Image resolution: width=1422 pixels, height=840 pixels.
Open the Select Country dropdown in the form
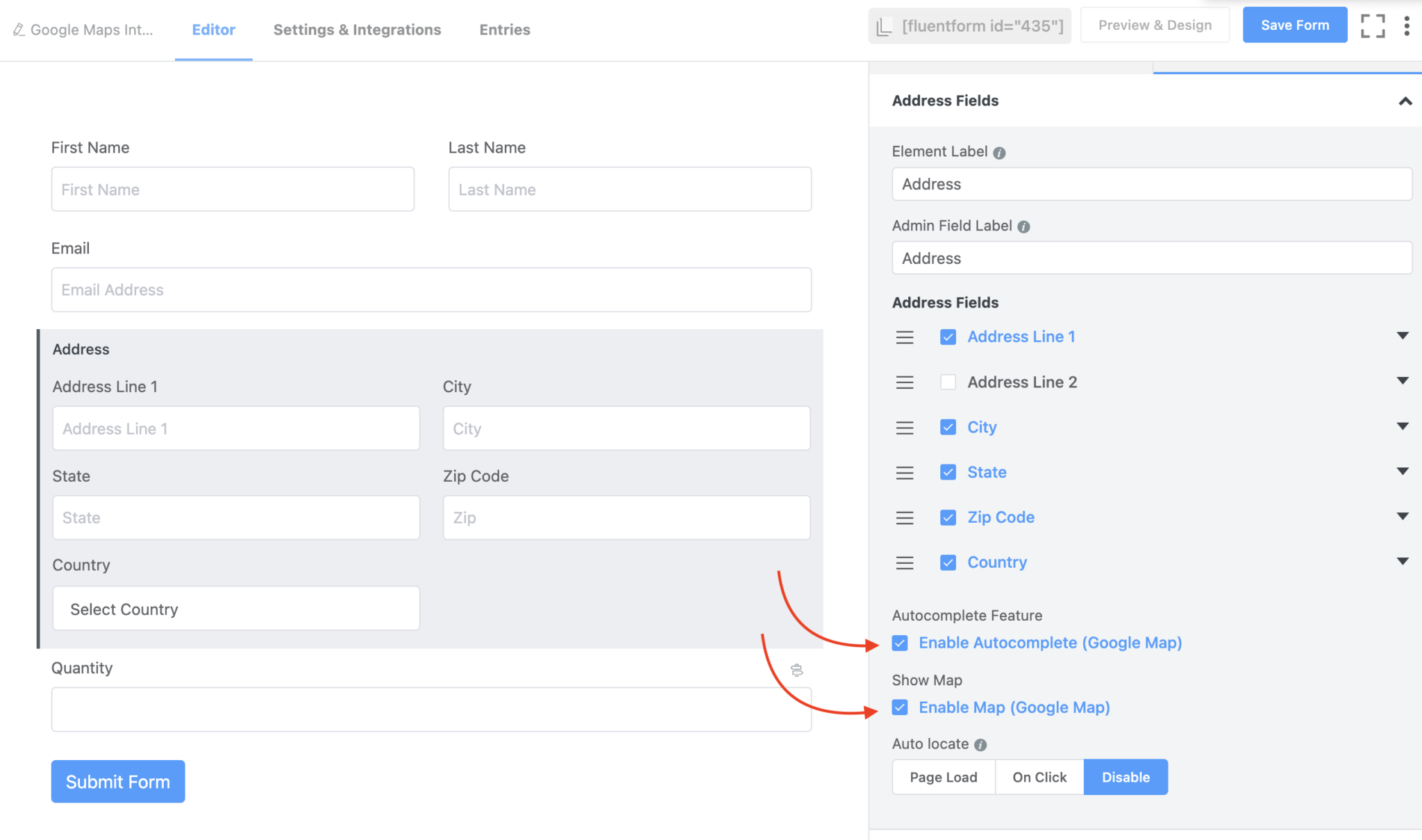pyautogui.click(x=236, y=609)
